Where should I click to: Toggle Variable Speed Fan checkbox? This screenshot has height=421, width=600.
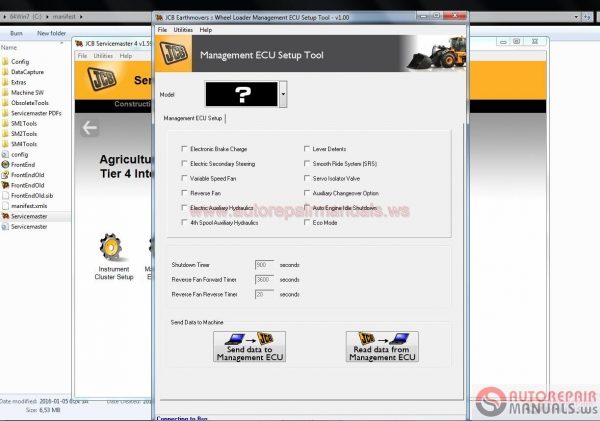tap(184, 178)
